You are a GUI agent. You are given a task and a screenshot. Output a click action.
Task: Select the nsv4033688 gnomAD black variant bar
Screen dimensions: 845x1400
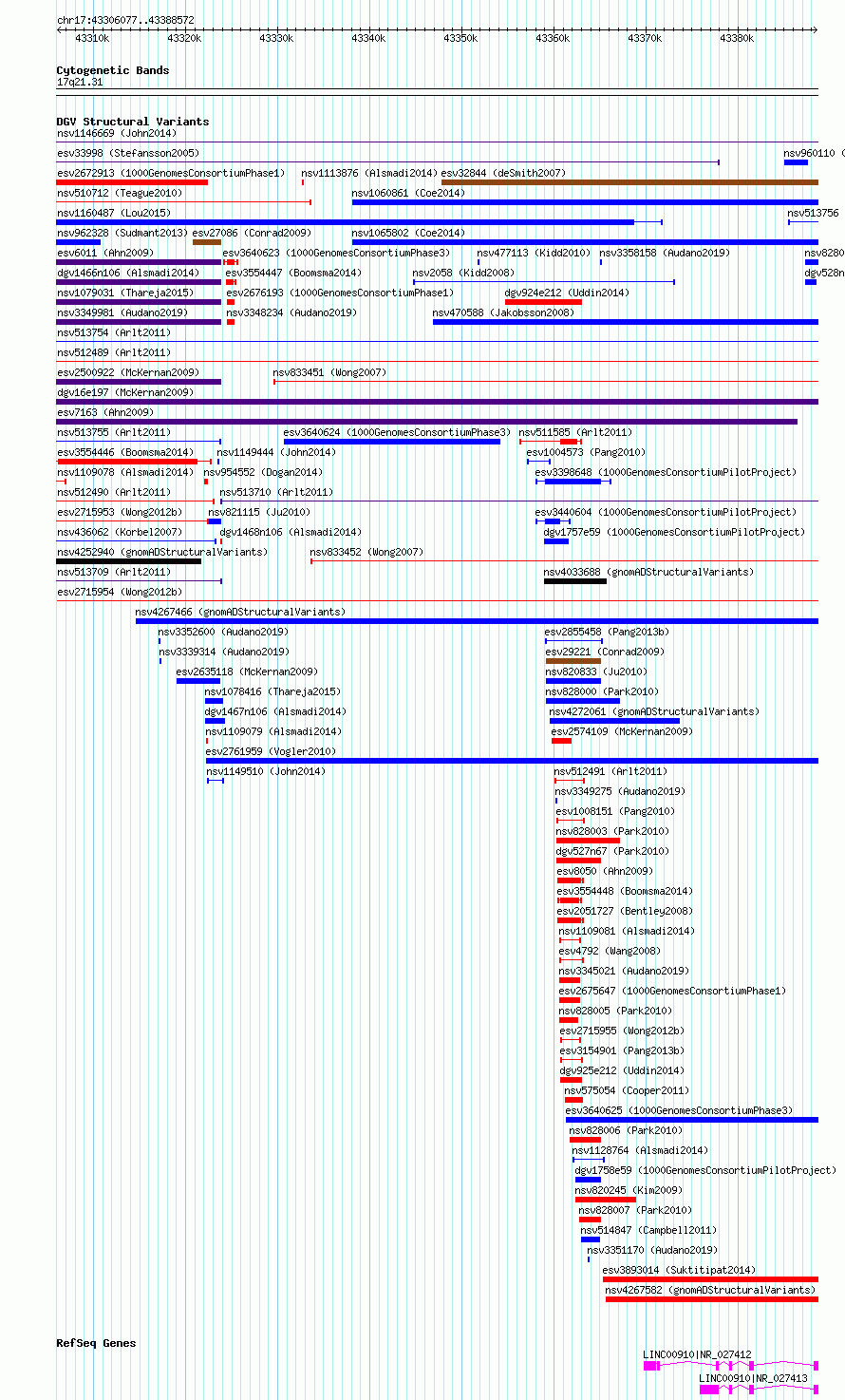coord(575,581)
